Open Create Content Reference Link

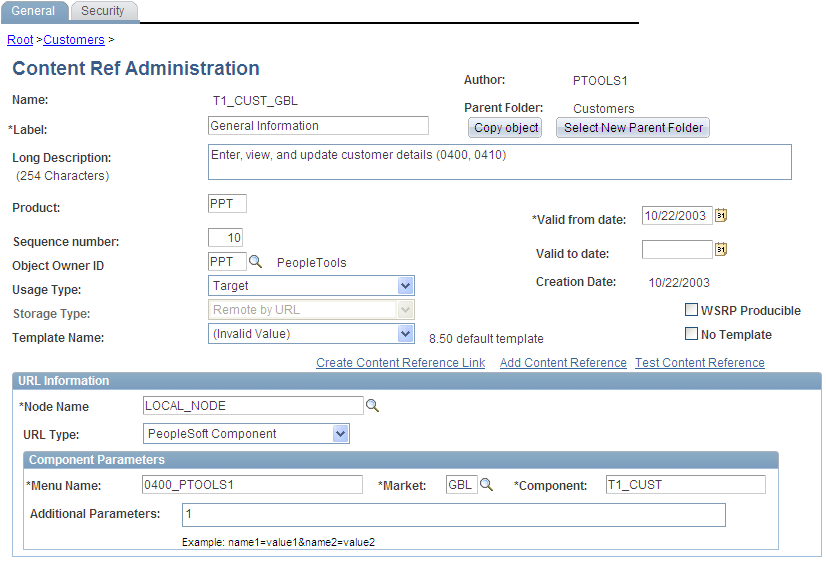[x=400, y=363]
